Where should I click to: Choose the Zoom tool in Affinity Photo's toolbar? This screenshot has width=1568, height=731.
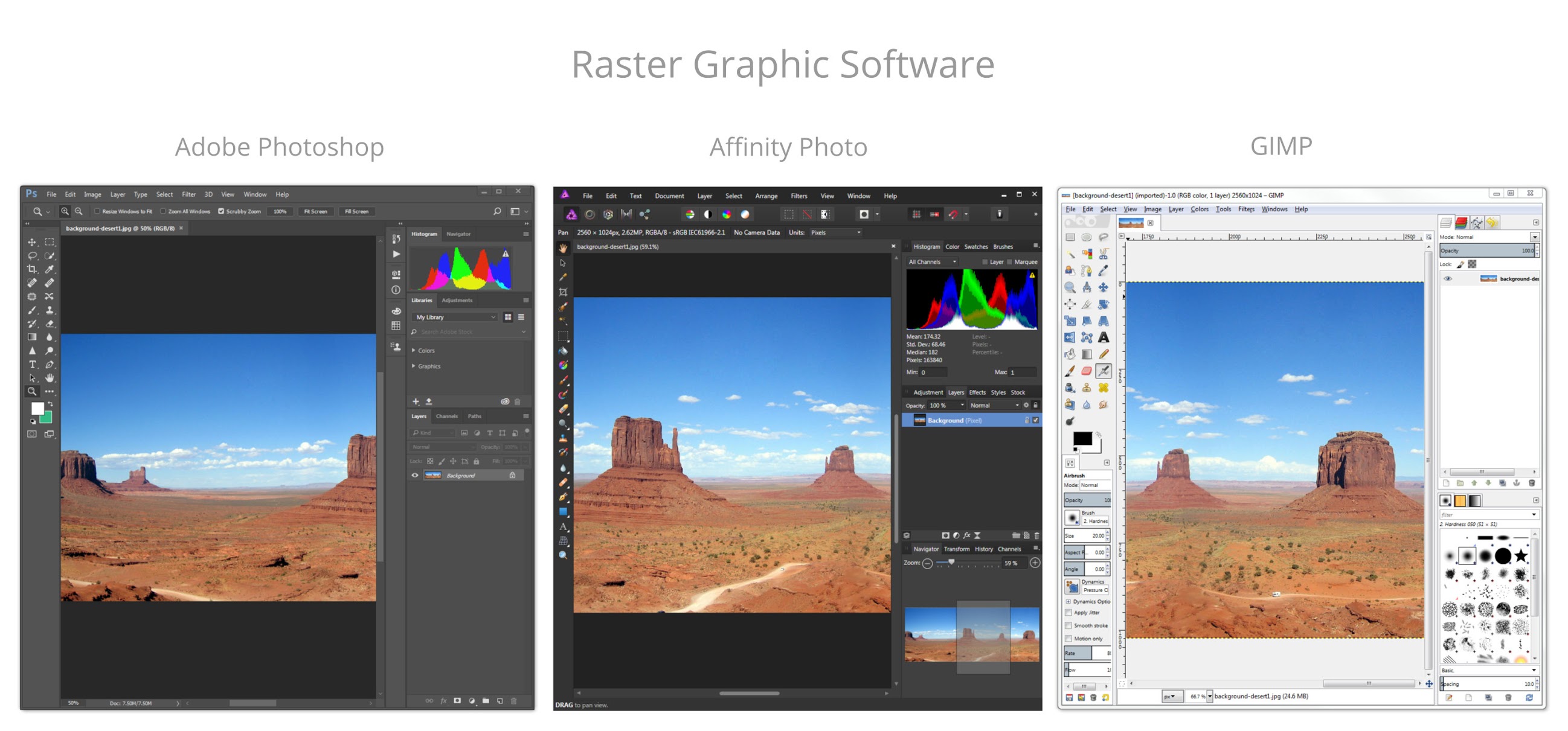point(563,555)
